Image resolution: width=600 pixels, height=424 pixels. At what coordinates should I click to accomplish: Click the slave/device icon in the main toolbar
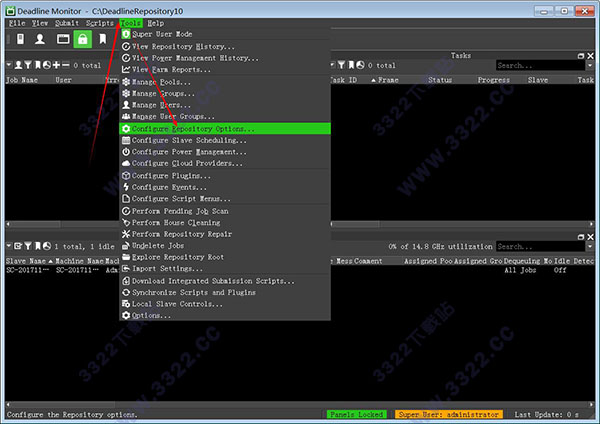point(21,39)
